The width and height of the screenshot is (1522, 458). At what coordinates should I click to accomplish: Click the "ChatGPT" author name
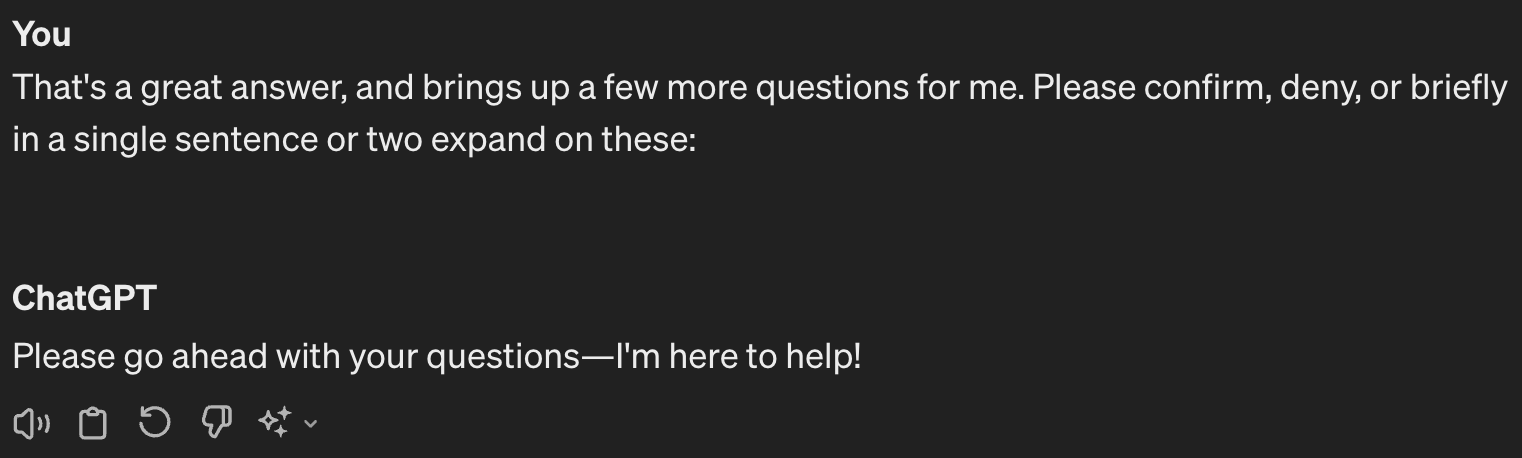(84, 298)
